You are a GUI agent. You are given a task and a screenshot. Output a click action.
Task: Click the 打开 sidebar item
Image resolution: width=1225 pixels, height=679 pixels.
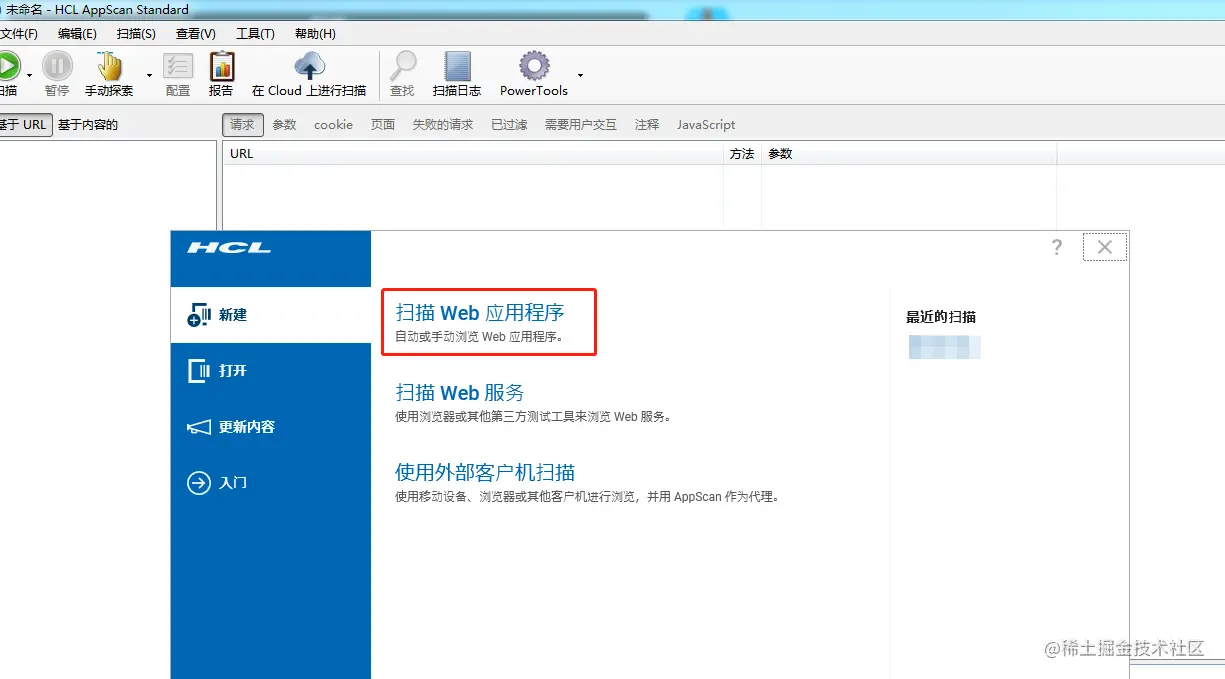click(271, 371)
